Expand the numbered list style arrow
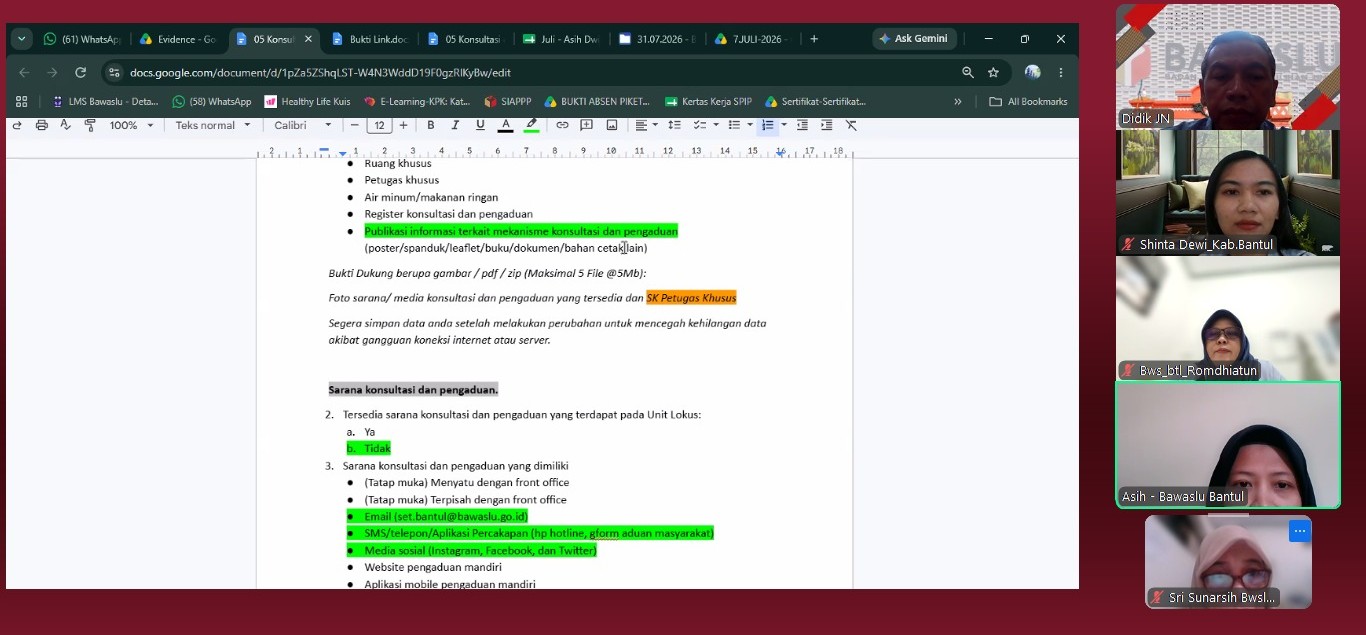The image size is (1366, 635). (x=784, y=125)
